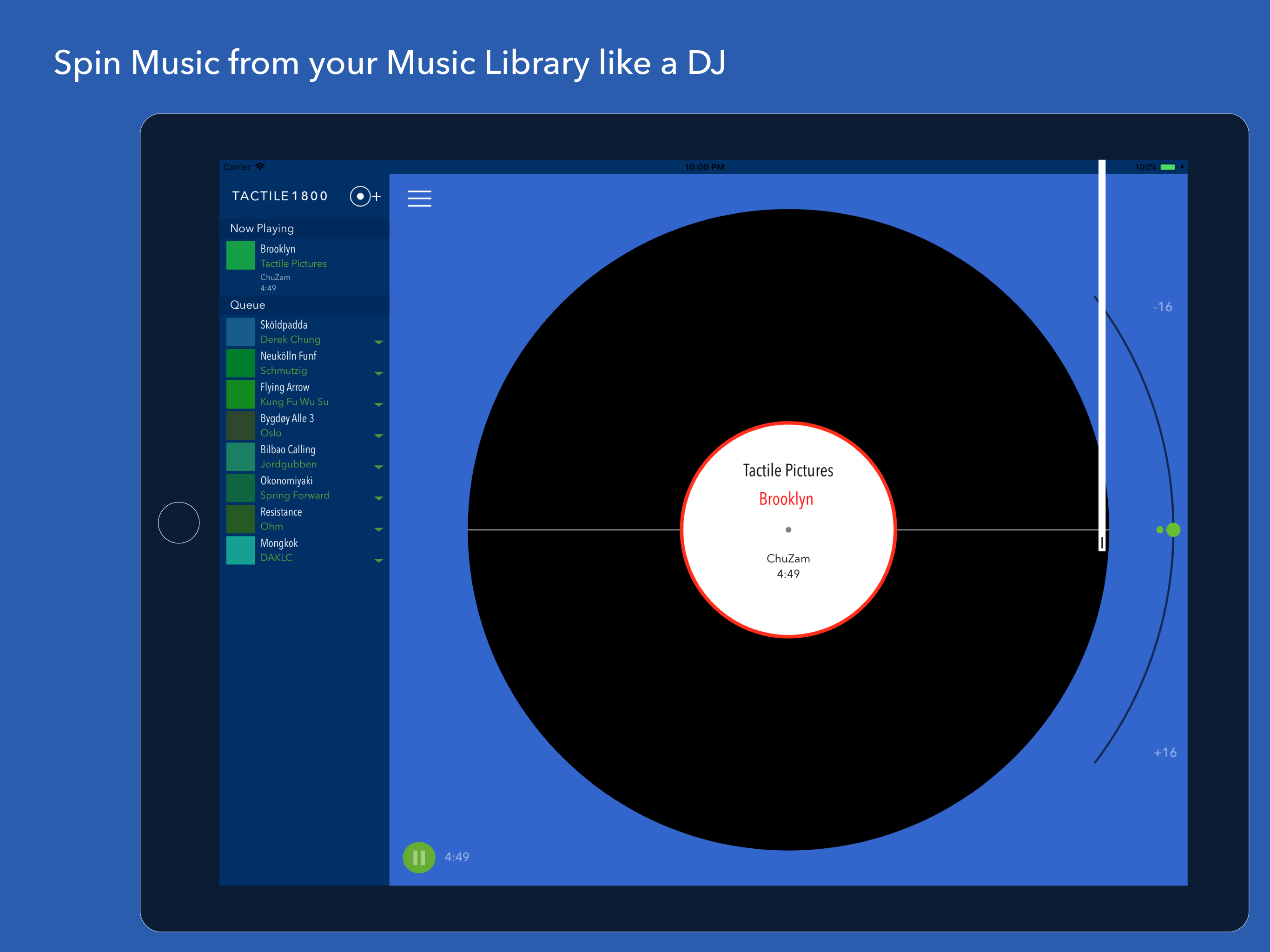Expand dropdown arrow for Flying Arrow

(x=378, y=404)
